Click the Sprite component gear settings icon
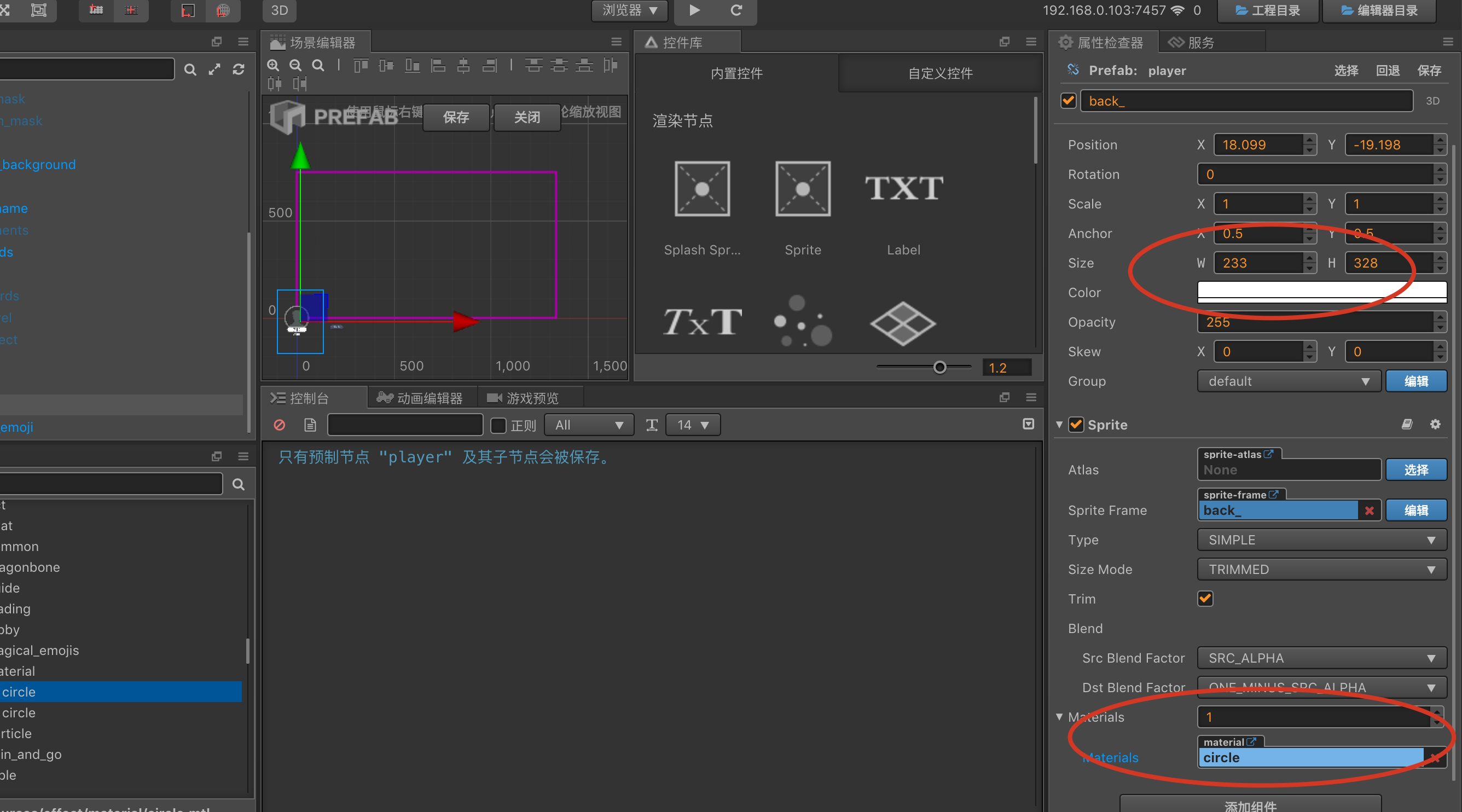 pos(1435,425)
